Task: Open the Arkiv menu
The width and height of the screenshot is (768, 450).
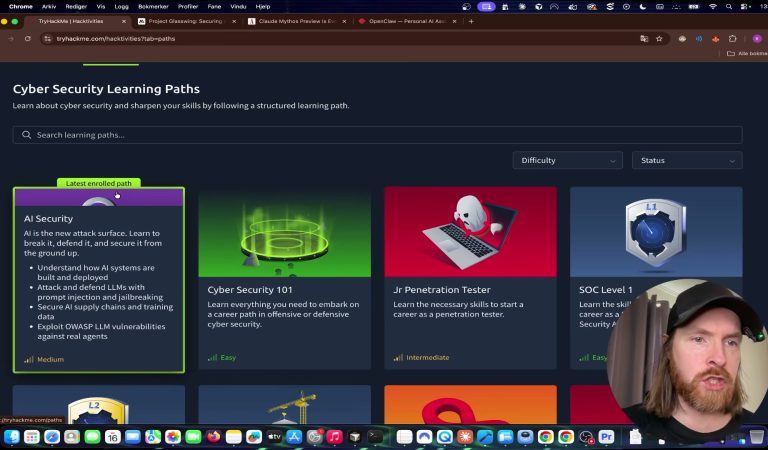Action: (x=49, y=6)
